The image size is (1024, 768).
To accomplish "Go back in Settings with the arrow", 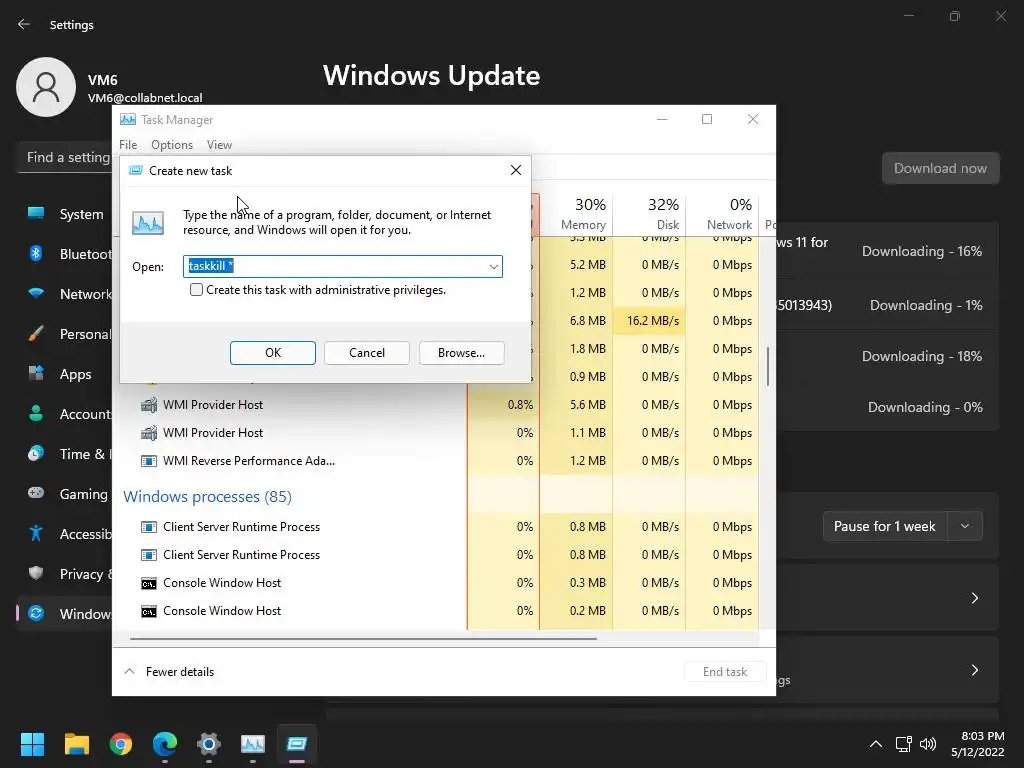I will (24, 24).
